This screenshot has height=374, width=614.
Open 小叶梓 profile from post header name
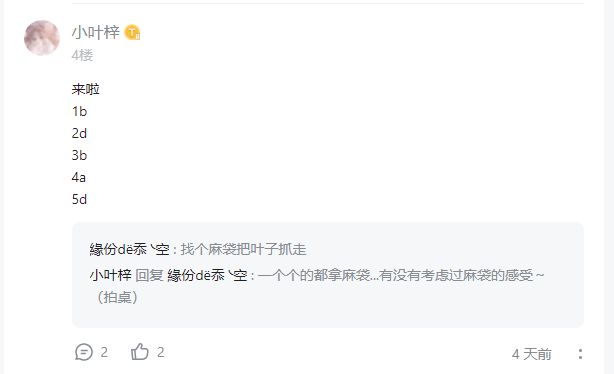(96, 32)
